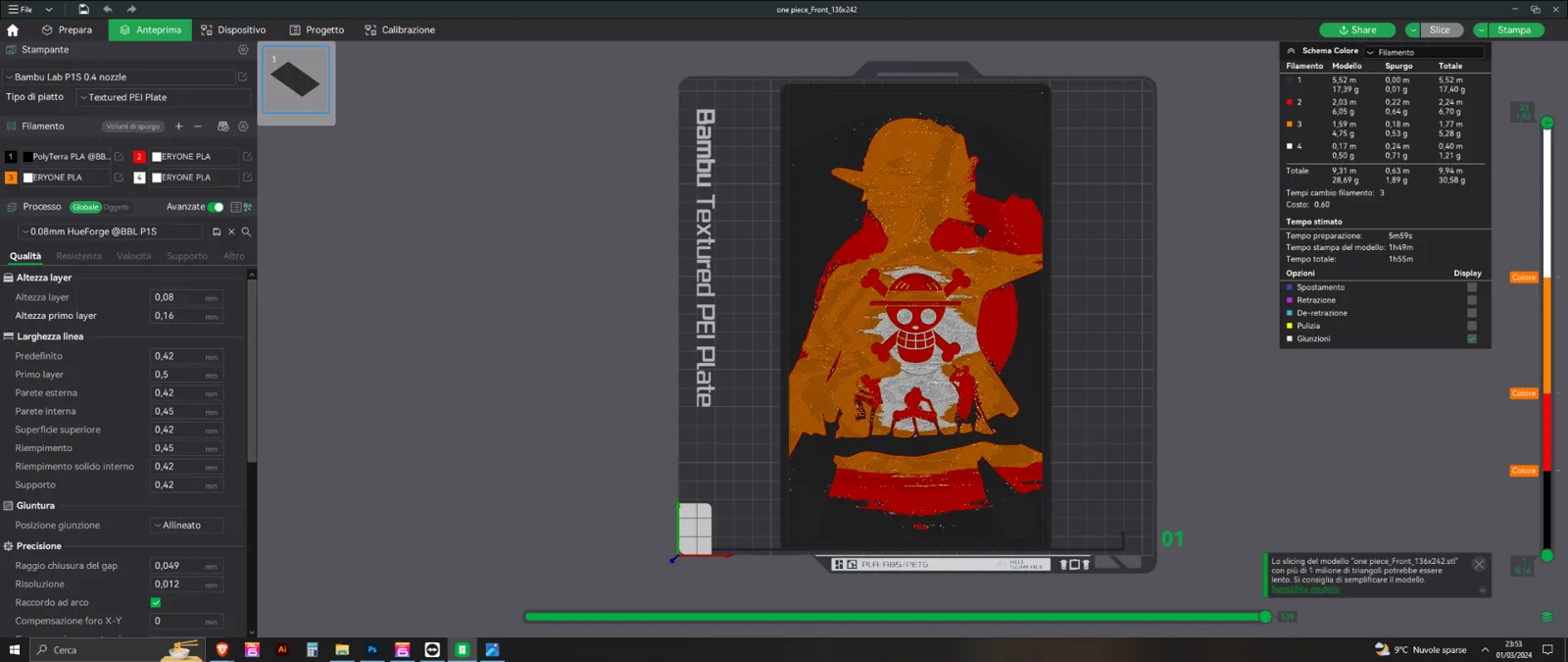
Task: Close the slicing warning notification
Action: pyautogui.click(x=1479, y=565)
